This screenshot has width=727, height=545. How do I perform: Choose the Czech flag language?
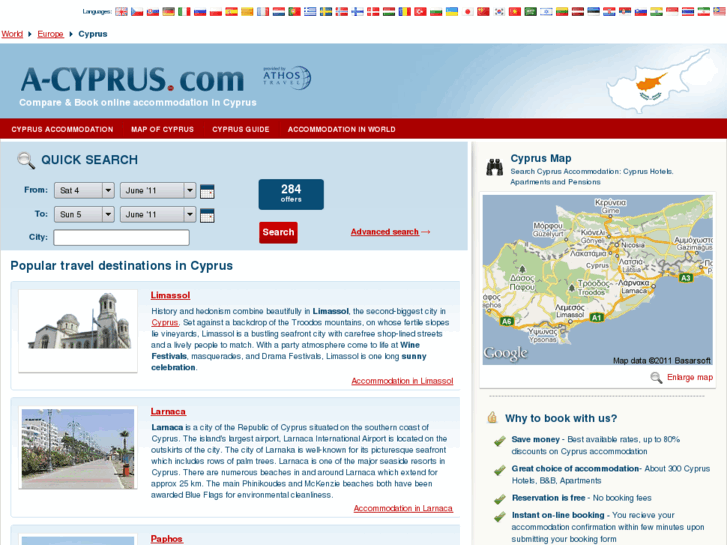pos(137,12)
